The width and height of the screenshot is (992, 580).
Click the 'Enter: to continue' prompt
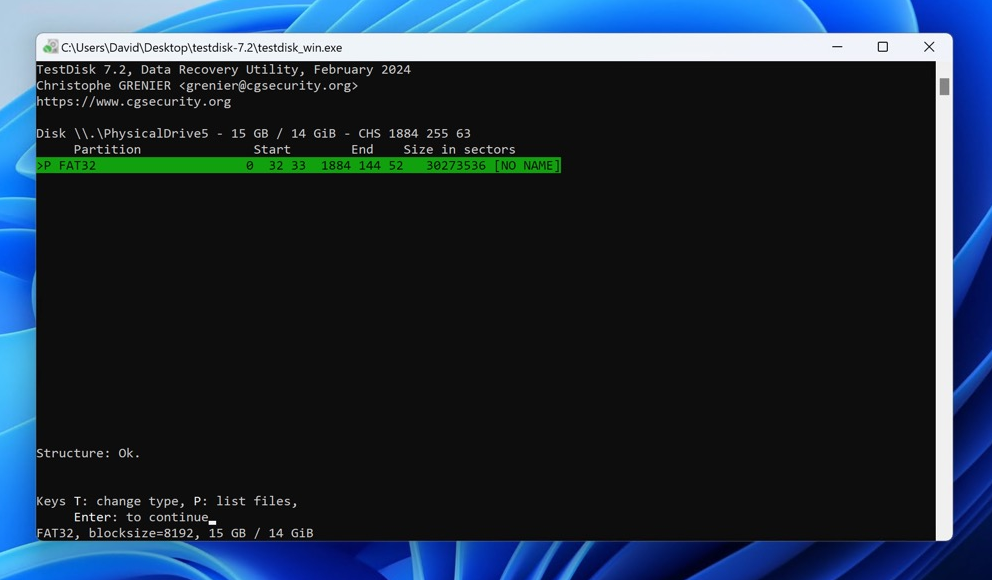[140, 517]
